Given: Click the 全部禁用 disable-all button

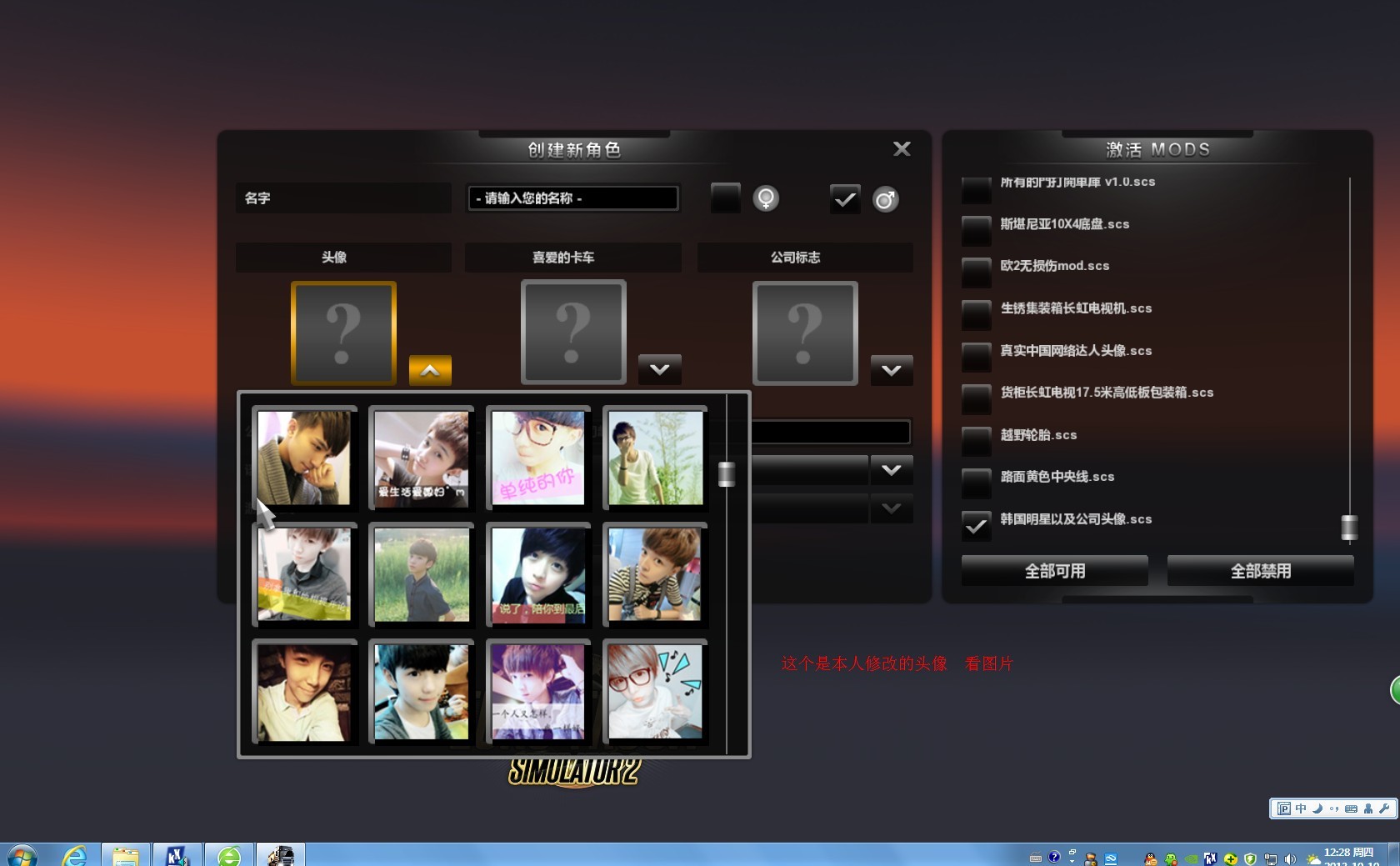Looking at the screenshot, I should point(1260,571).
